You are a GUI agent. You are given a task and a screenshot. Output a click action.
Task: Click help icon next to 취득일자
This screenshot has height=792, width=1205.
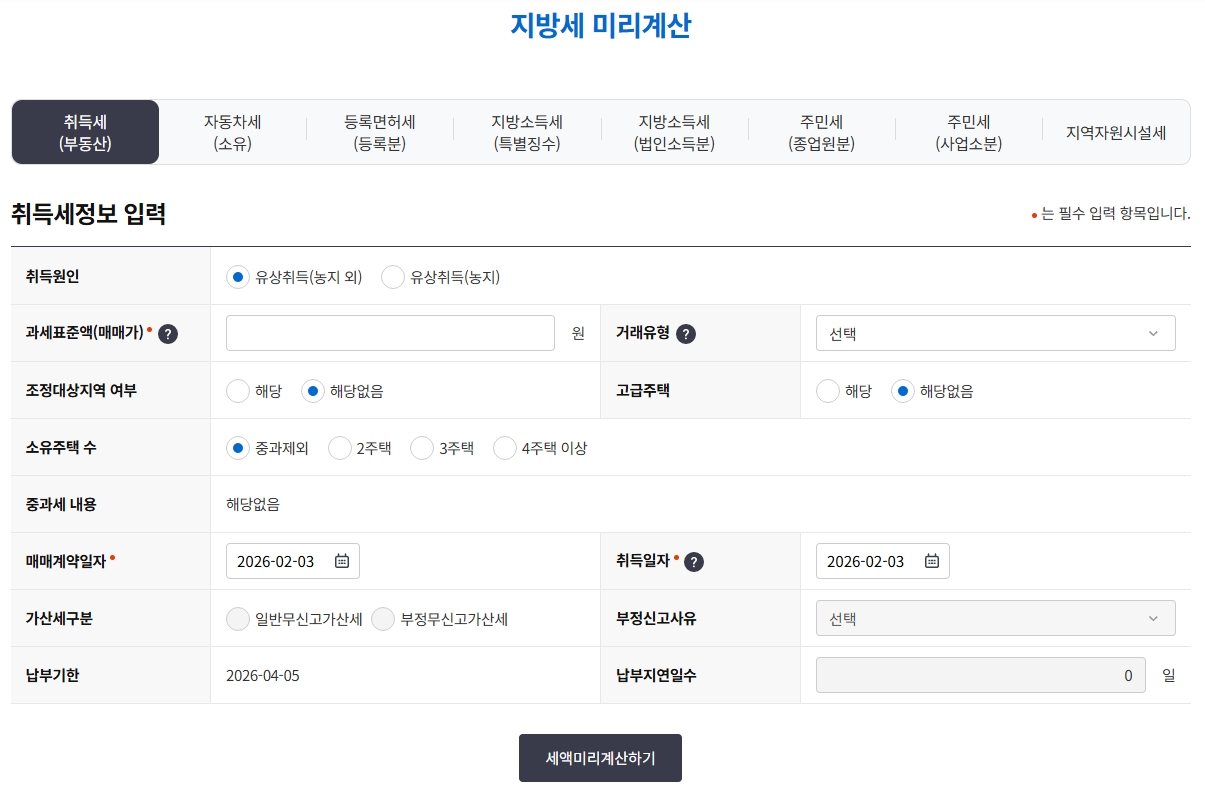694,562
